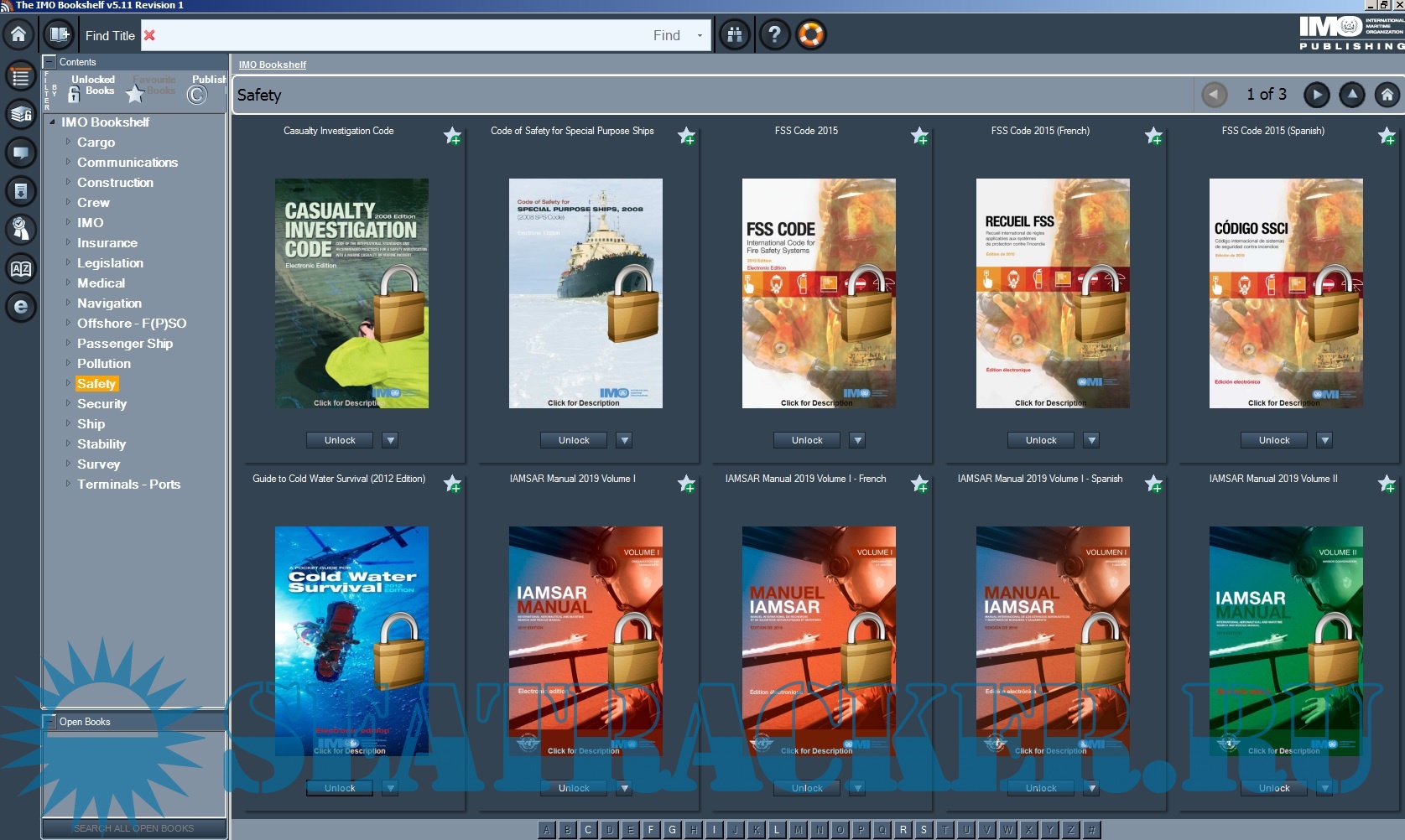Select Navigation in the contents tree
The height and width of the screenshot is (840, 1405).
point(109,303)
